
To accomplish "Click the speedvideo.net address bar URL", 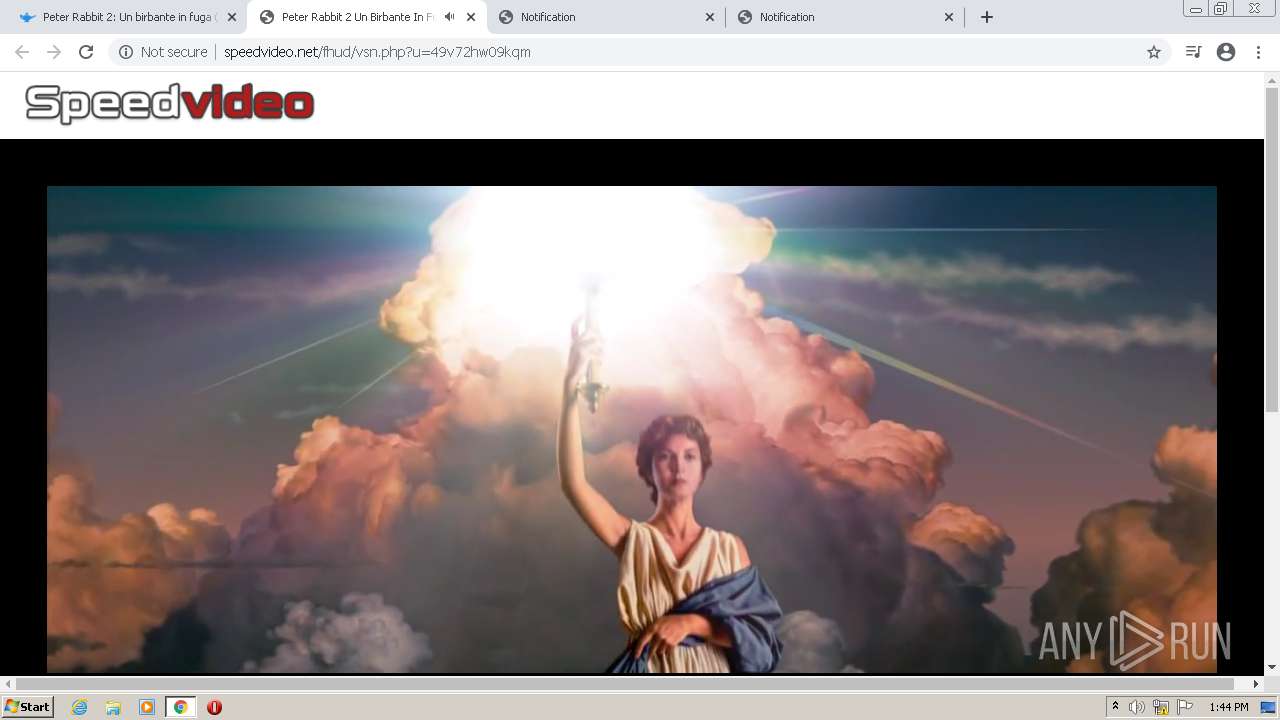I will [x=377, y=52].
